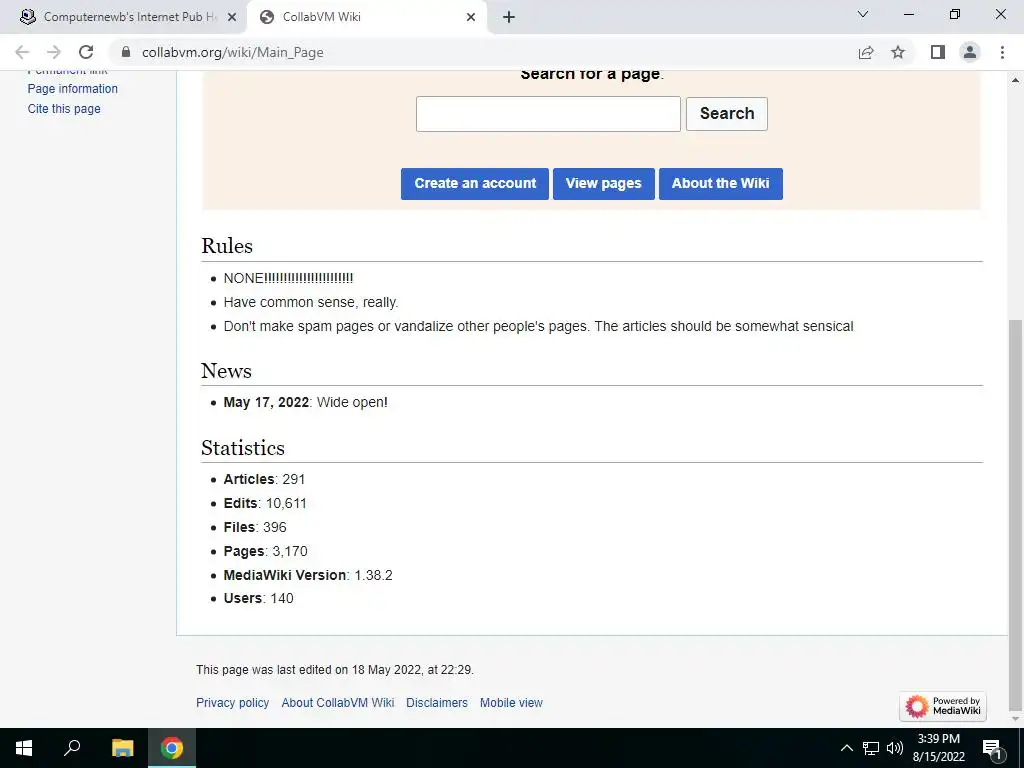Open File Explorer from taskbar
Screen dimensions: 1024x768
coord(122,748)
